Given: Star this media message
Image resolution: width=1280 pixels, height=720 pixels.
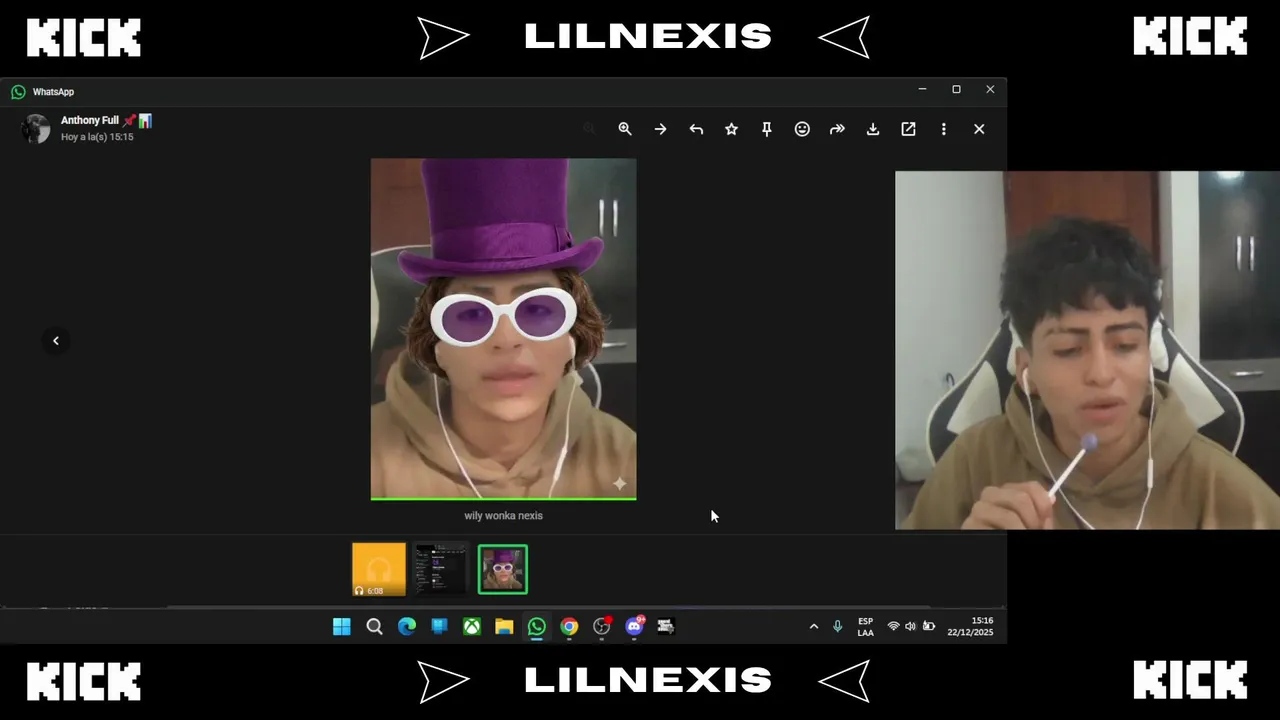Looking at the screenshot, I should 731,129.
